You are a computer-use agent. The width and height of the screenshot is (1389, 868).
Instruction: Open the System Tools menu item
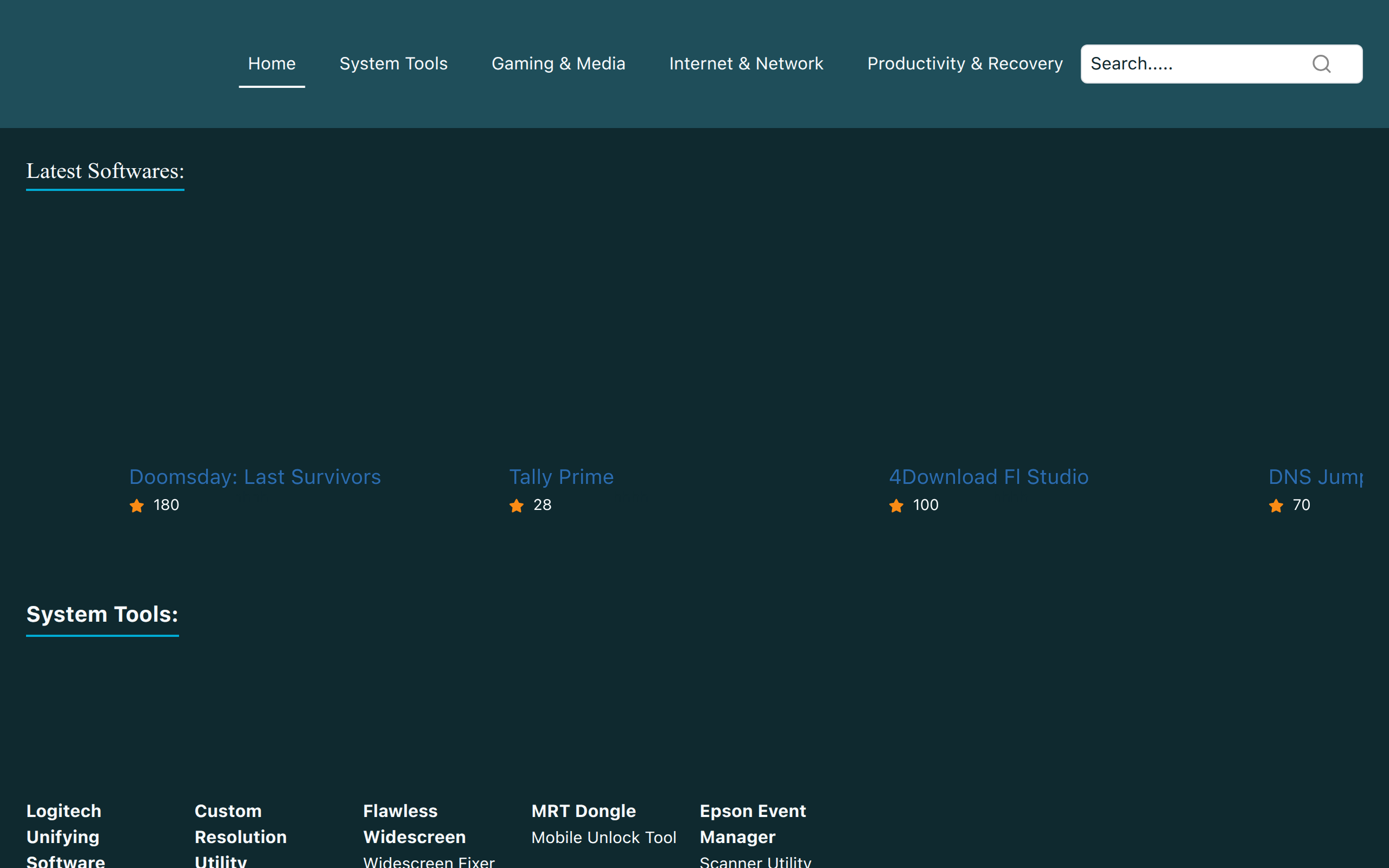(x=393, y=63)
